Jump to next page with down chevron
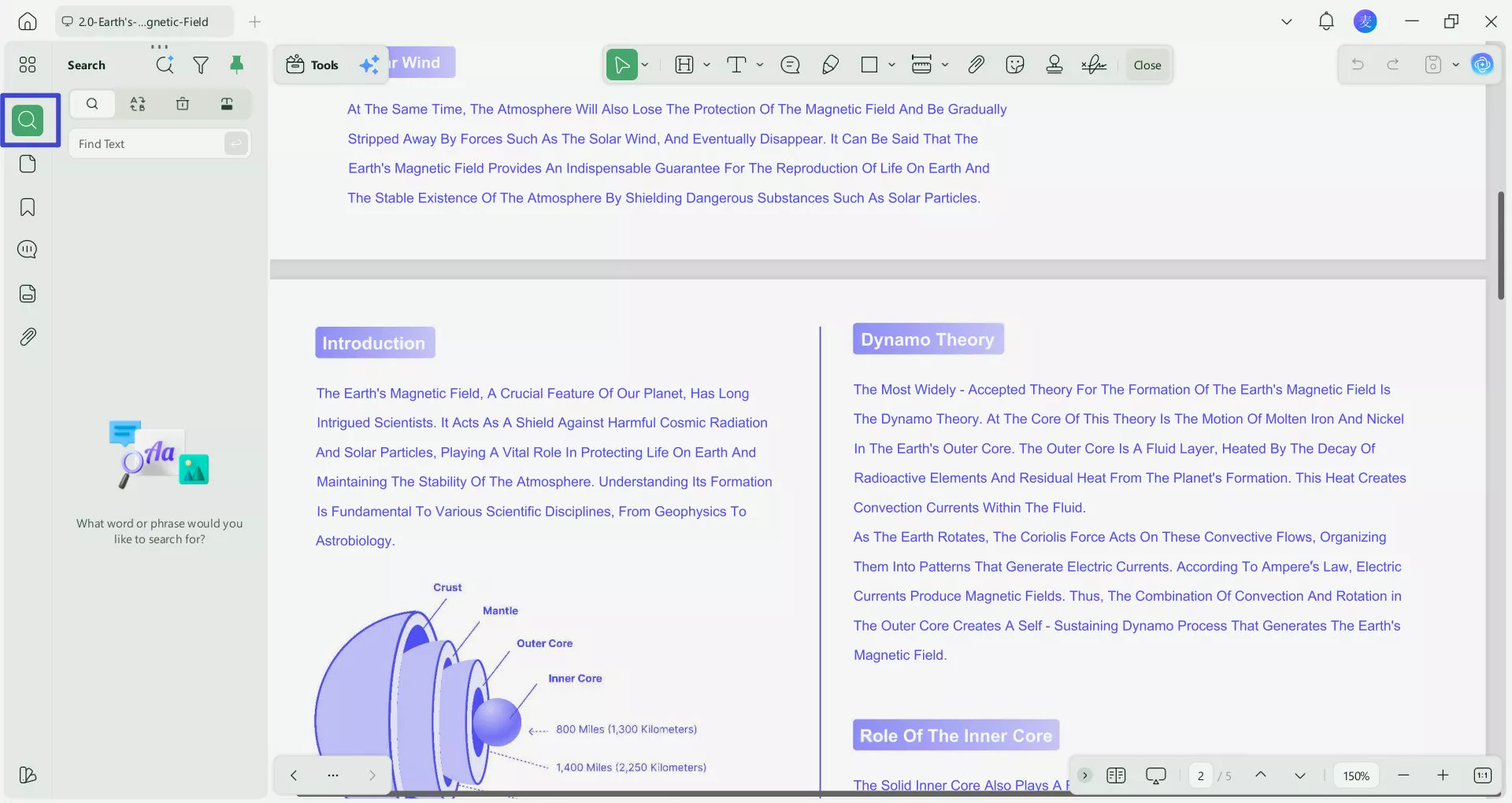 click(x=1300, y=775)
